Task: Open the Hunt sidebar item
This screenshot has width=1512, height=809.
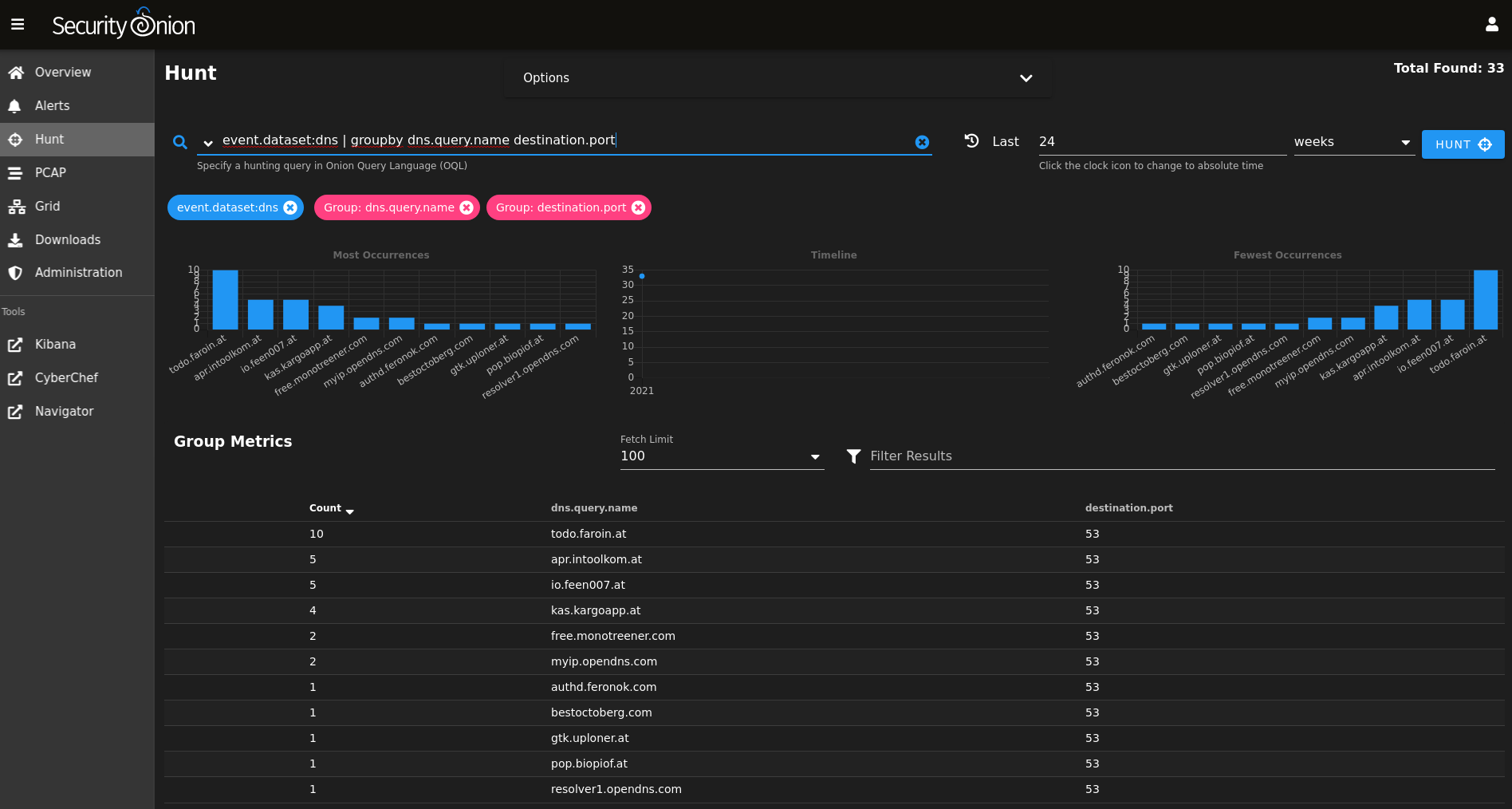Action: click(x=77, y=139)
